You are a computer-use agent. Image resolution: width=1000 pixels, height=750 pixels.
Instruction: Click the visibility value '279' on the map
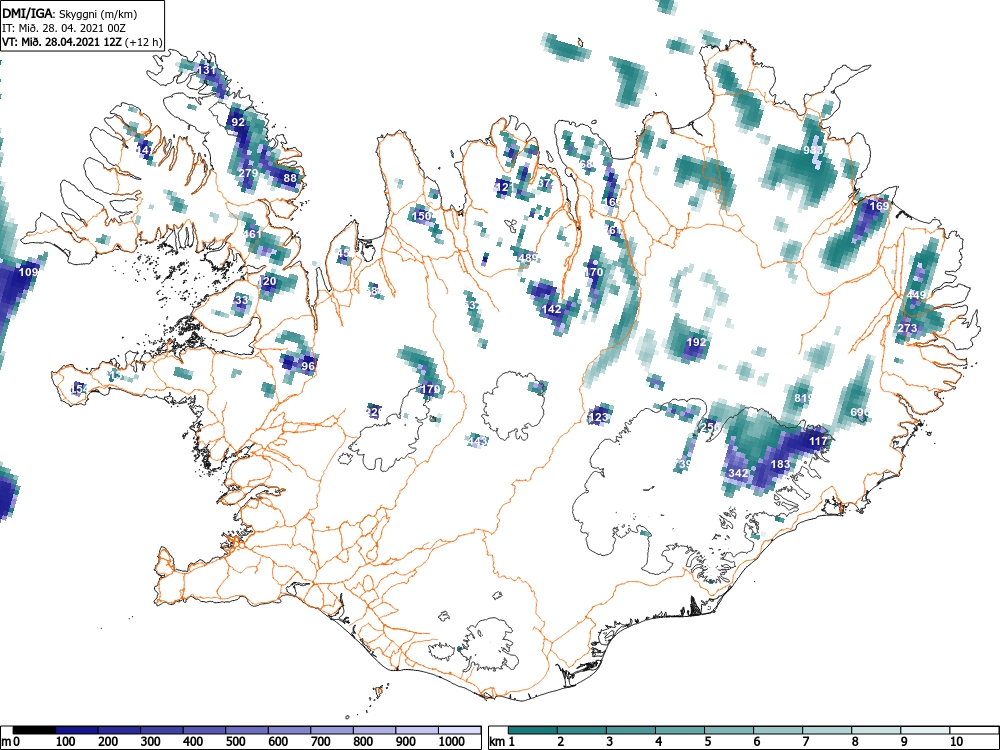click(247, 173)
